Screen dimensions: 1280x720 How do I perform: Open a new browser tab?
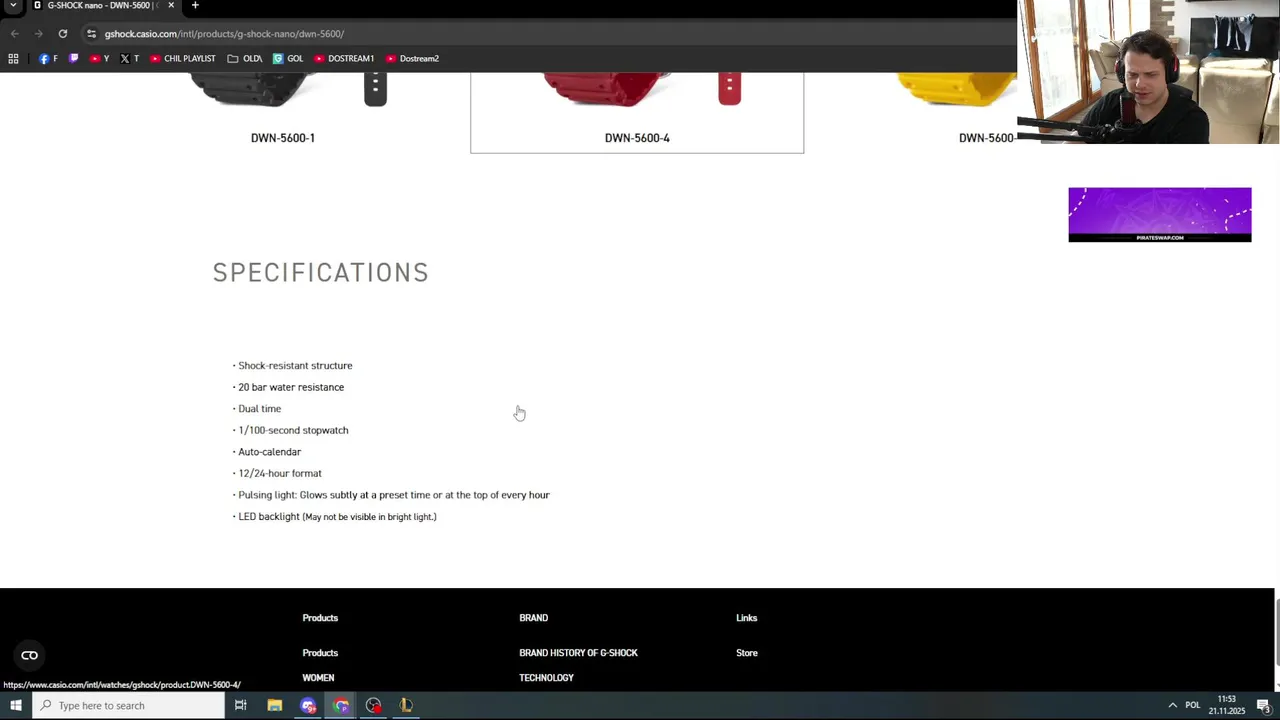coord(195,5)
